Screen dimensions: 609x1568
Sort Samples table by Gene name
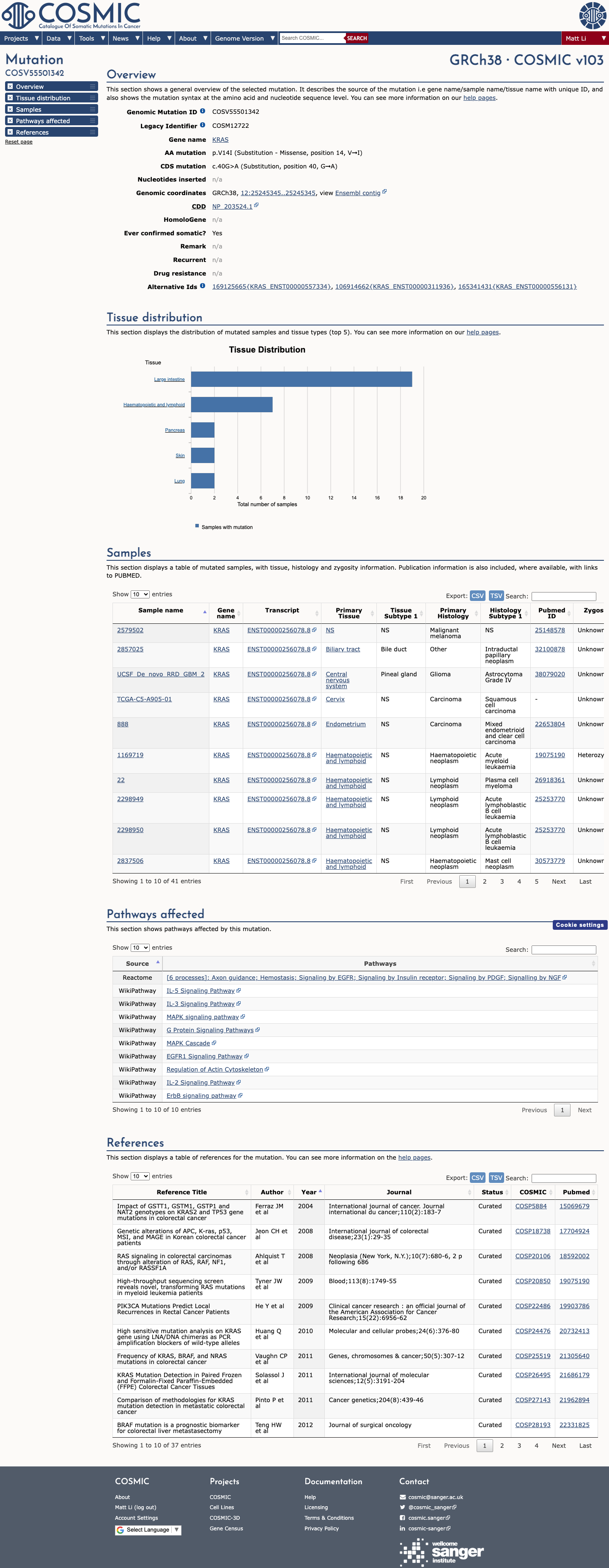(x=226, y=614)
